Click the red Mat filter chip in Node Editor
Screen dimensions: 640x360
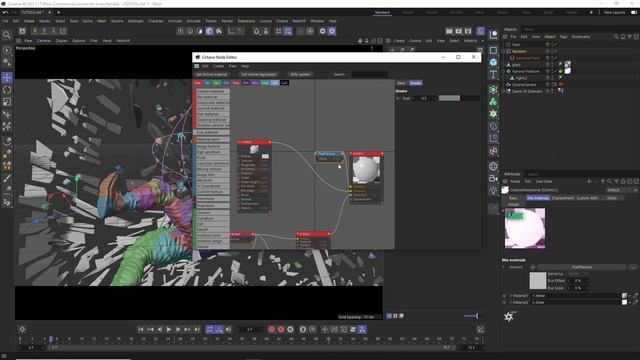(x=198, y=83)
